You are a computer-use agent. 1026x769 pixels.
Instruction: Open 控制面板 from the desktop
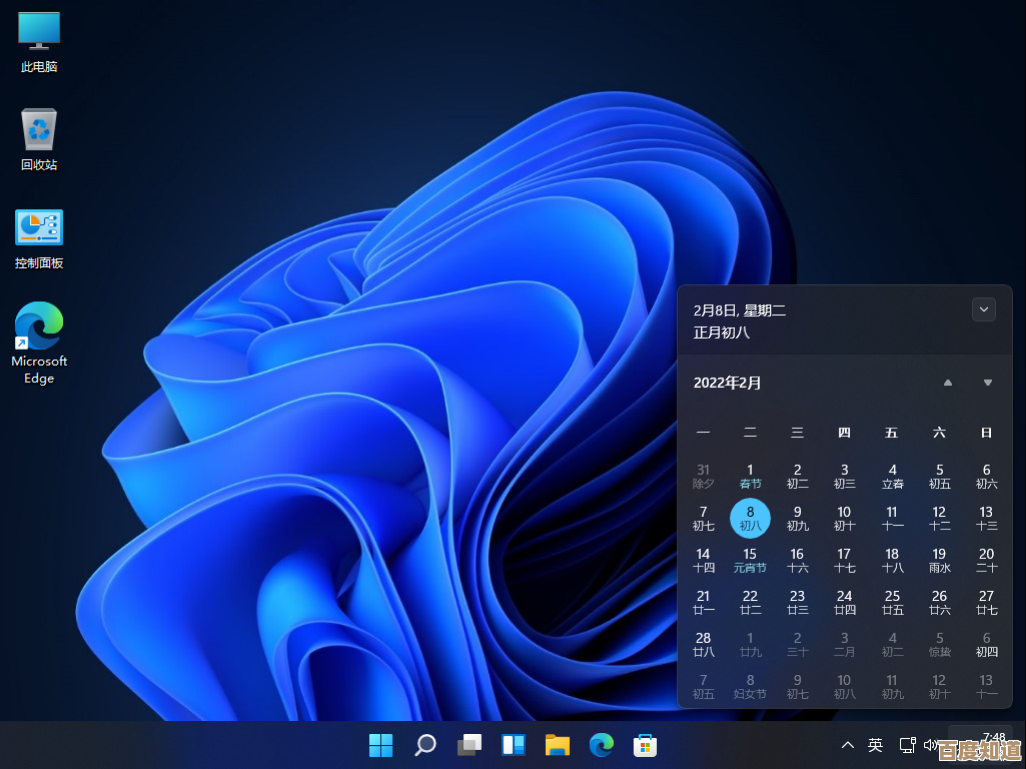coord(38,228)
